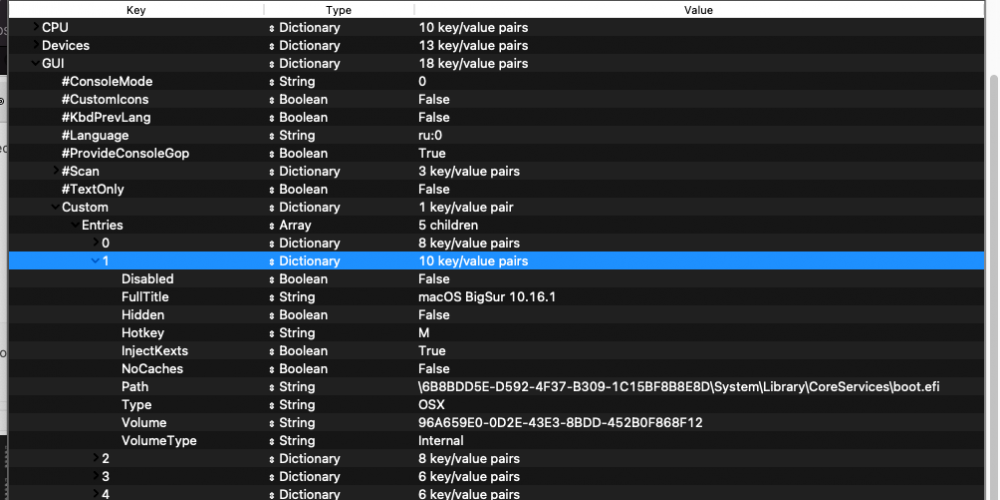Change type of #Language row
The height and width of the screenshot is (500, 1000).
point(272,136)
